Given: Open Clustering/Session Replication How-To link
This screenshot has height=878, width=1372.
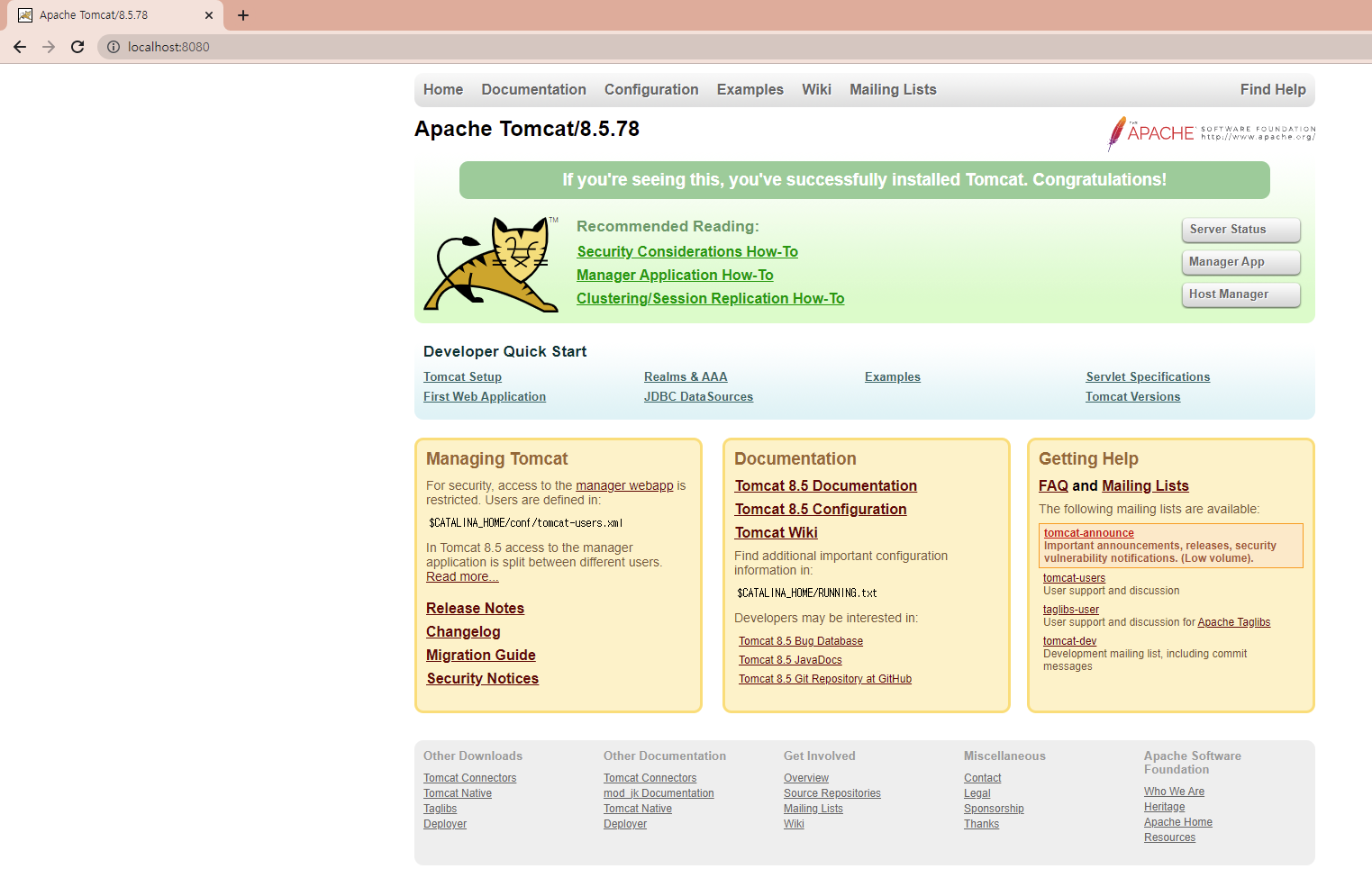Looking at the screenshot, I should tap(710, 299).
